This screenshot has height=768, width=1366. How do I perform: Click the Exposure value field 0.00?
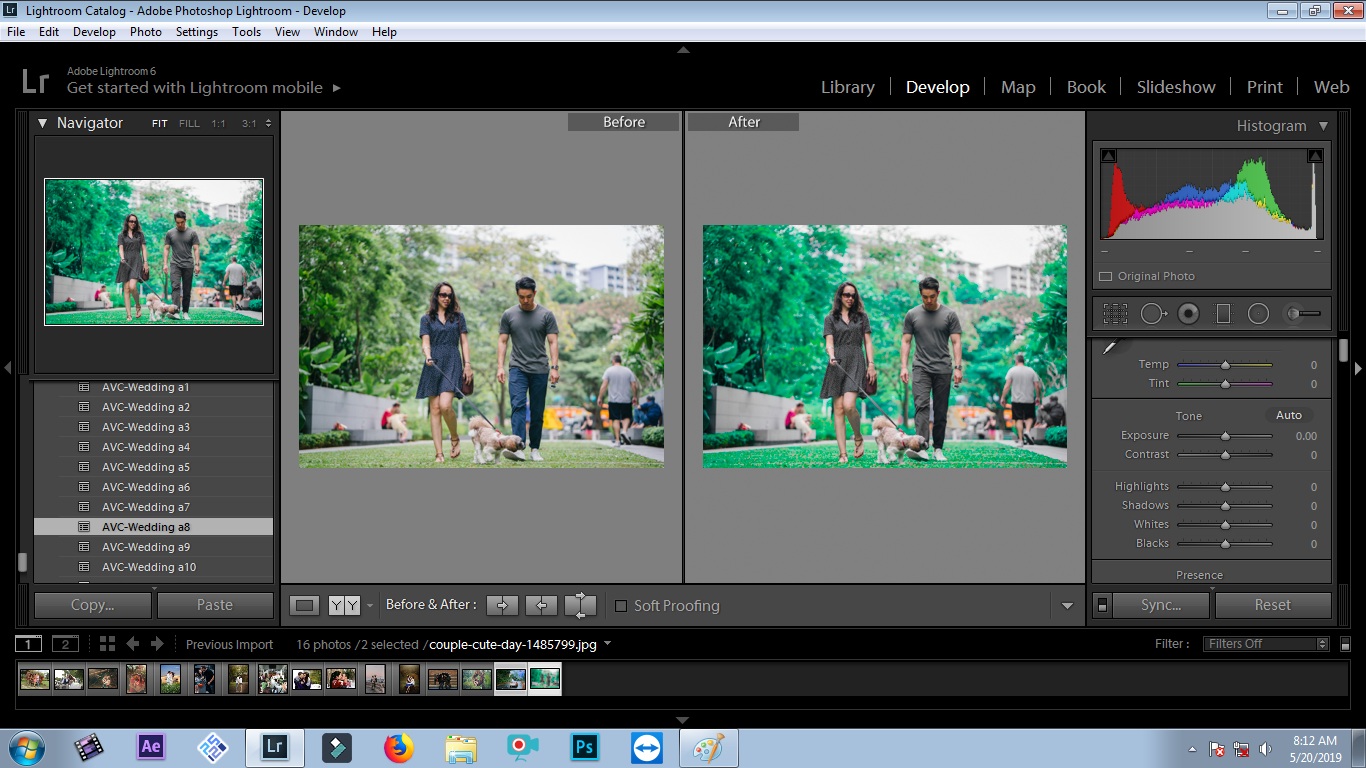[1305, 436]
